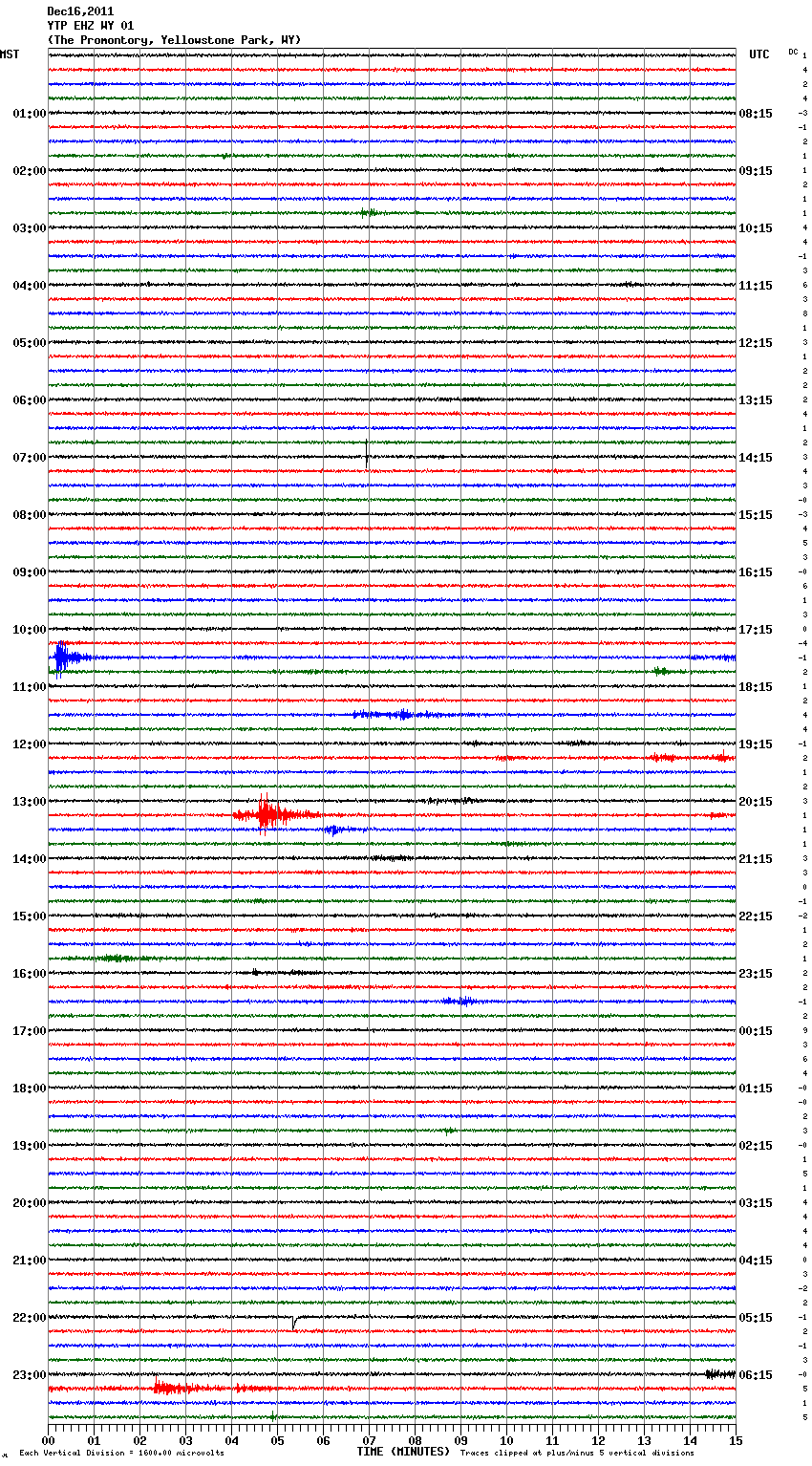Click the 11:15 UTC time label
The width and height of the screenshot is (812, 1466).
756,286
